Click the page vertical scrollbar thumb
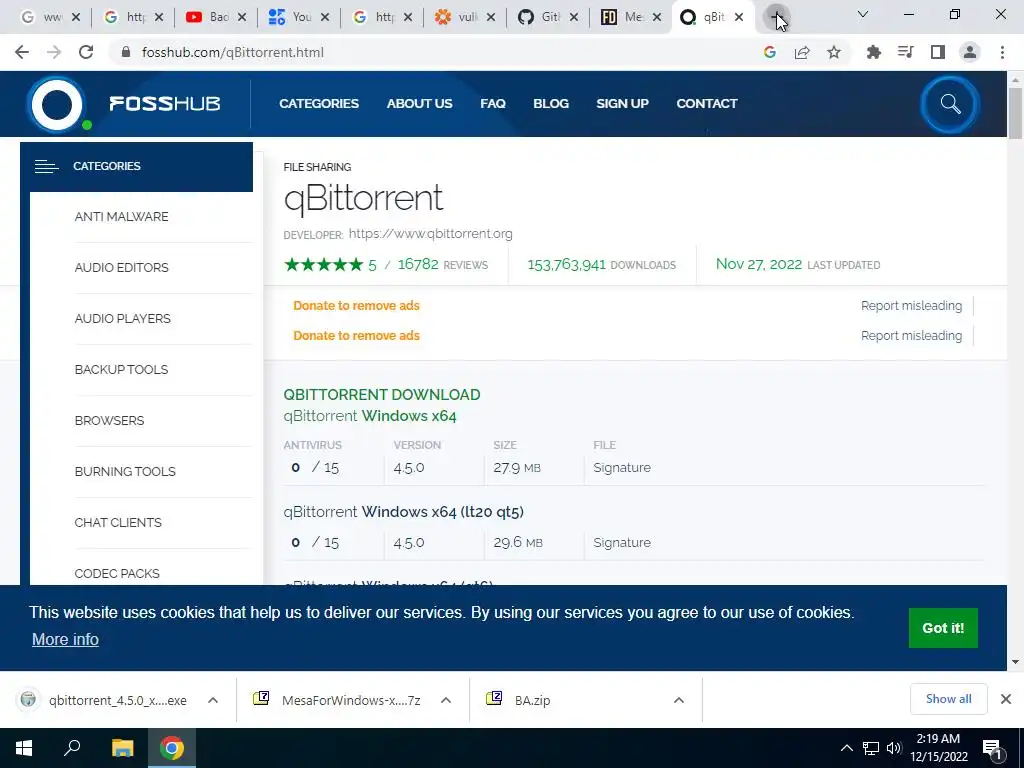Image resolution: width=1024 pixels, height=768 pixels. tap(1015, 112)
